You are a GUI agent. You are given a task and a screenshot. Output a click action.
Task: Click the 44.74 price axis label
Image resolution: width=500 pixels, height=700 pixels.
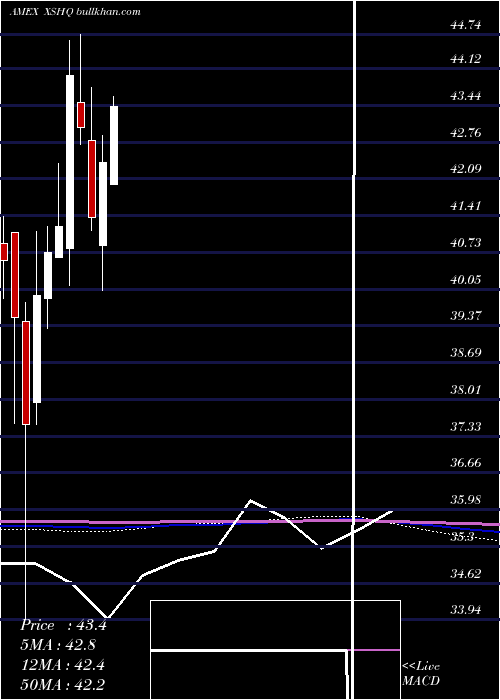[x=466, y=25]
